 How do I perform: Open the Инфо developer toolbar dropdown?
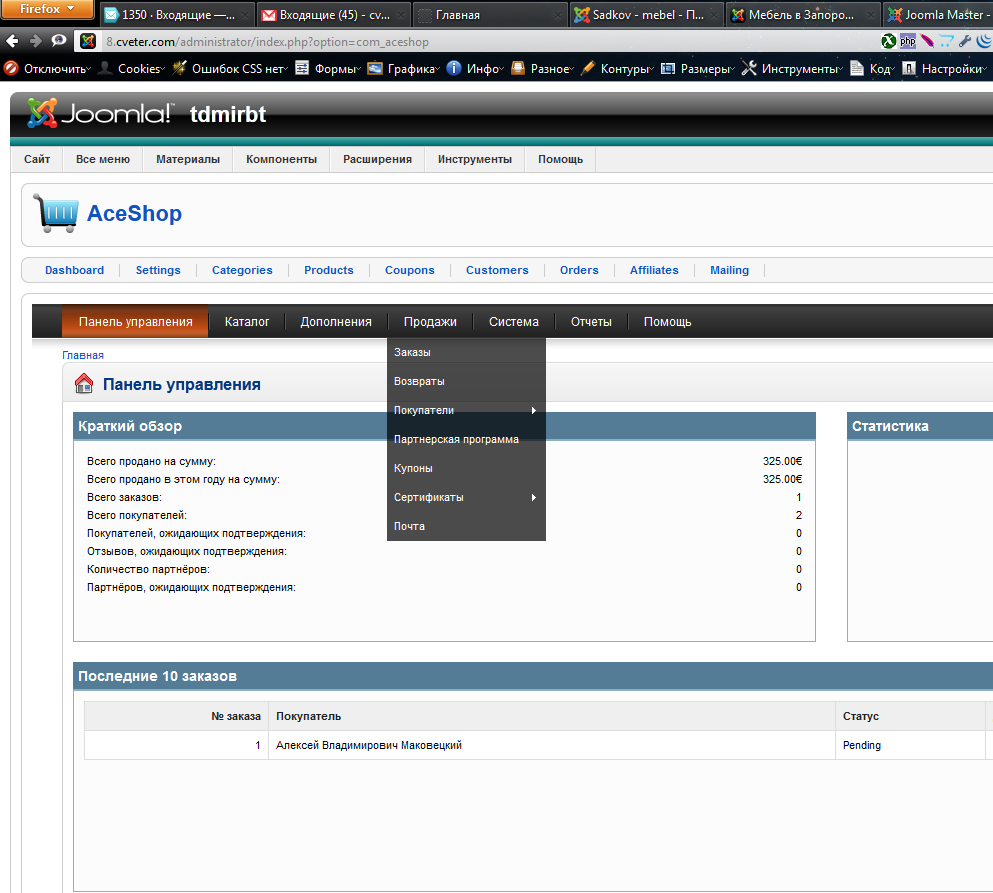(475, 68)
